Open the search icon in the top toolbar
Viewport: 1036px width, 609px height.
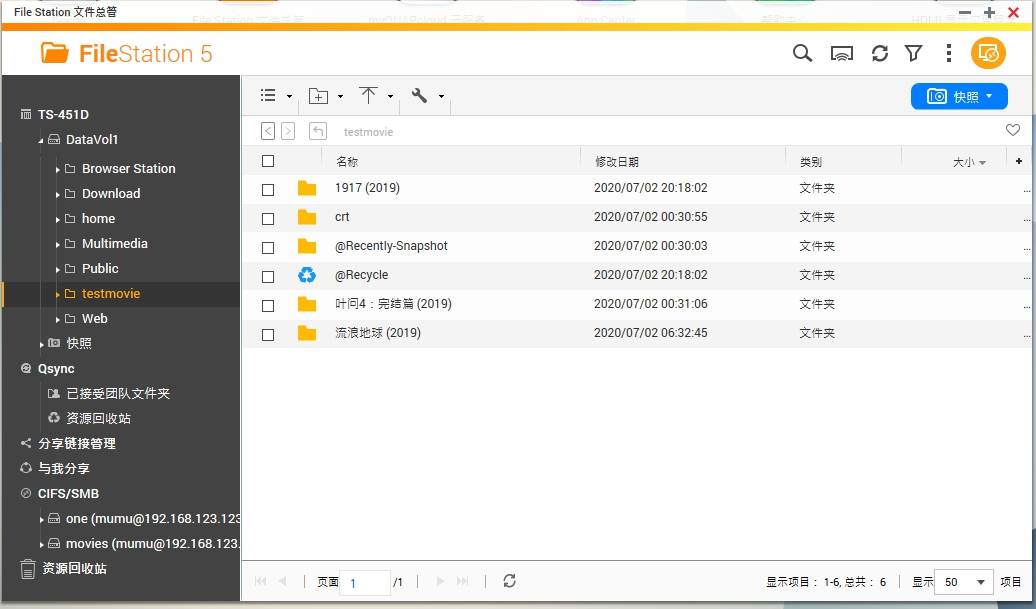click(802, 53)
